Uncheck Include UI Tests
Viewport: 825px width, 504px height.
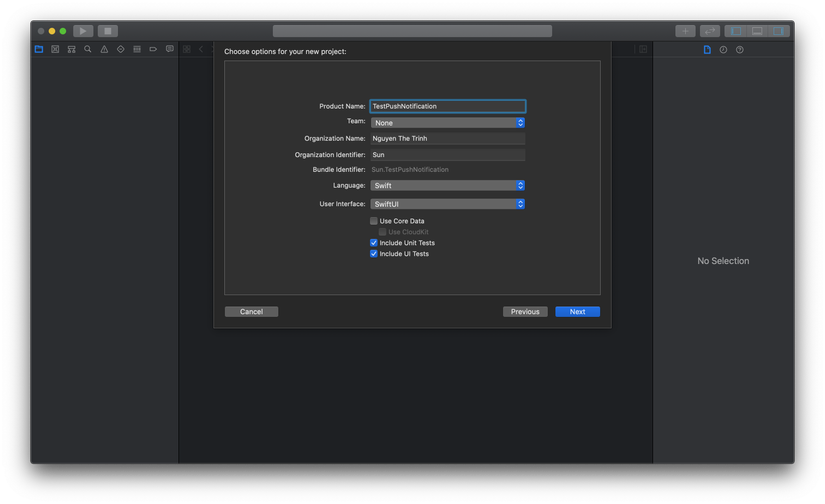(374, 254)
